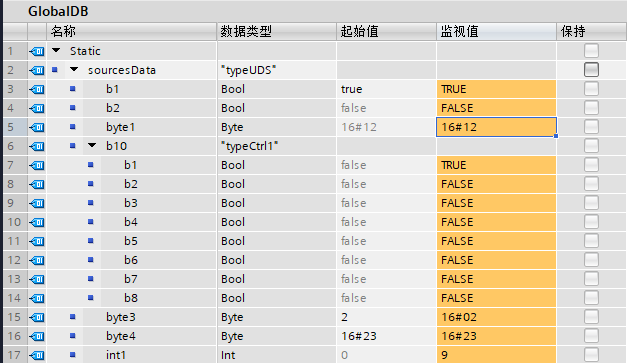Image resolution: width=627 pixels, height=363 pixels.
Task: Select row number 5 header
Action: 15,127
